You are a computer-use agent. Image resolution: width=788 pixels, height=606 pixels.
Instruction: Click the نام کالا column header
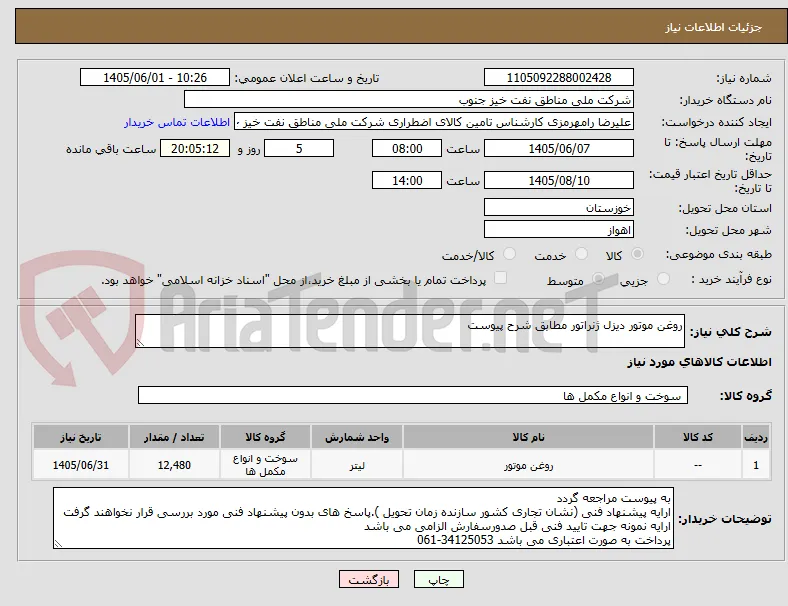click(528, 437)
